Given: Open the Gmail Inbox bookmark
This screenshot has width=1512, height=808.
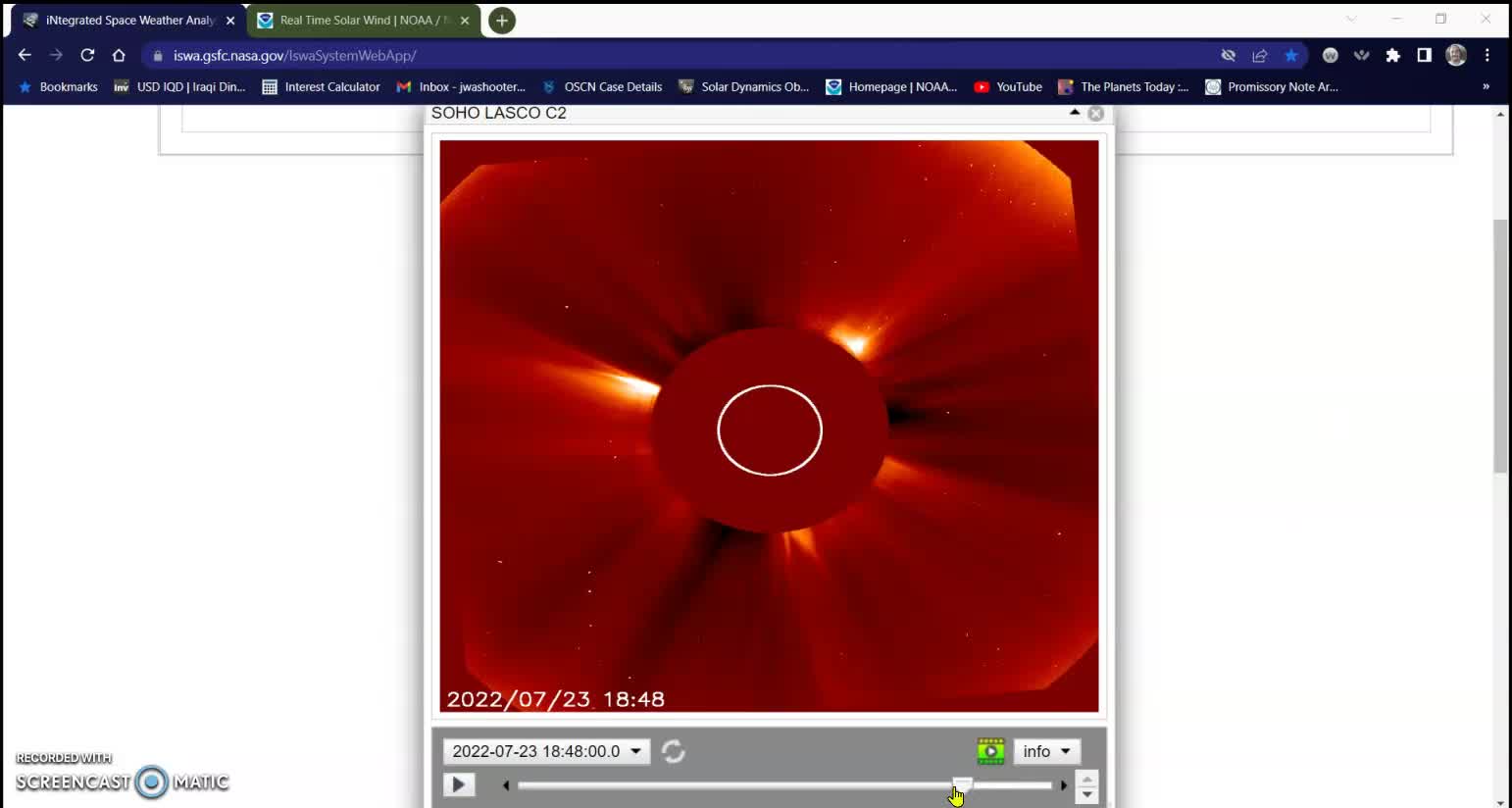Looking at the screenshot, I should click(x=461, y=86).
